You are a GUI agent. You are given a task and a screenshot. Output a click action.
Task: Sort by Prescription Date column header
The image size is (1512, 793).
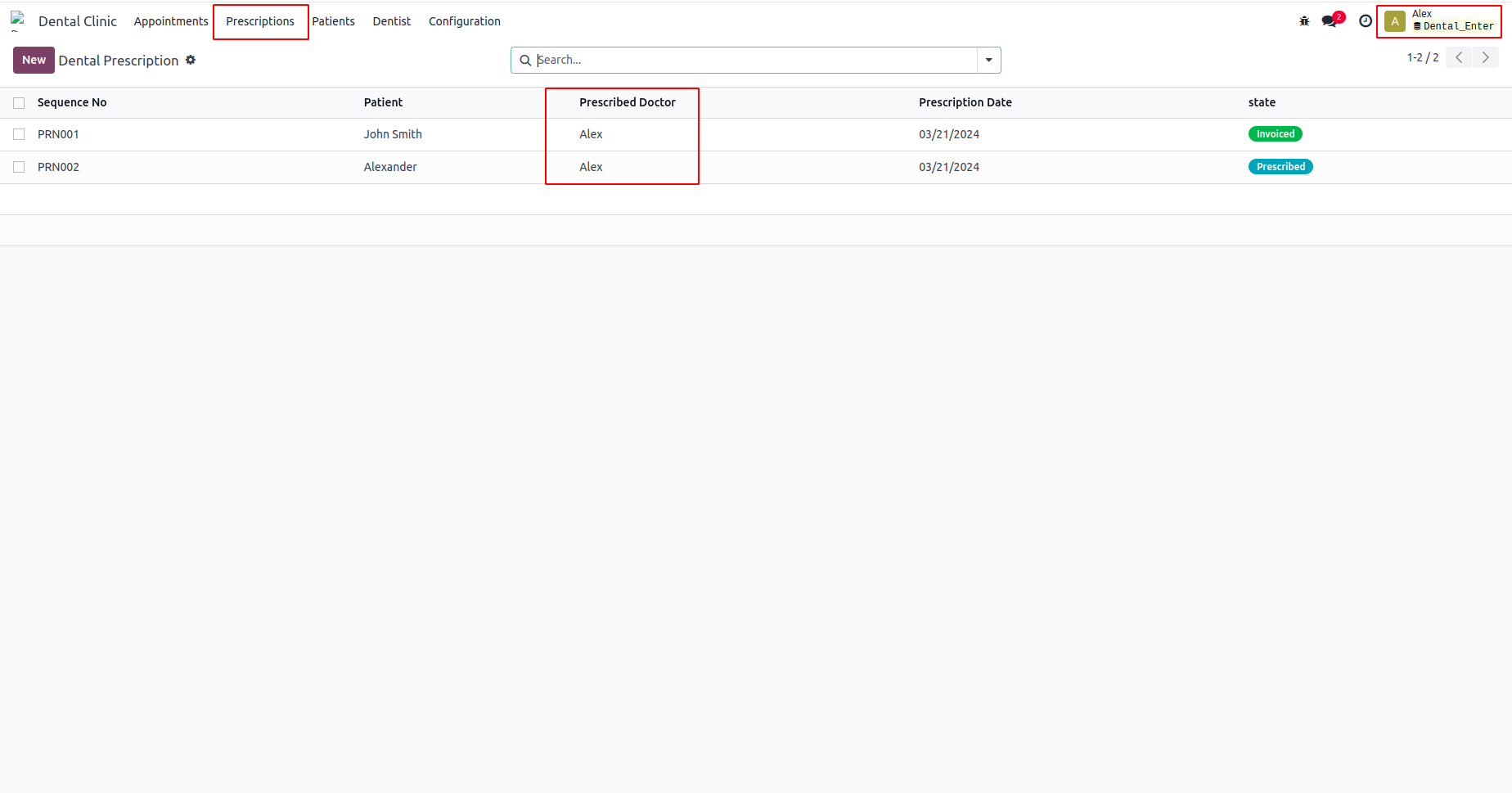tap(965, 102)
